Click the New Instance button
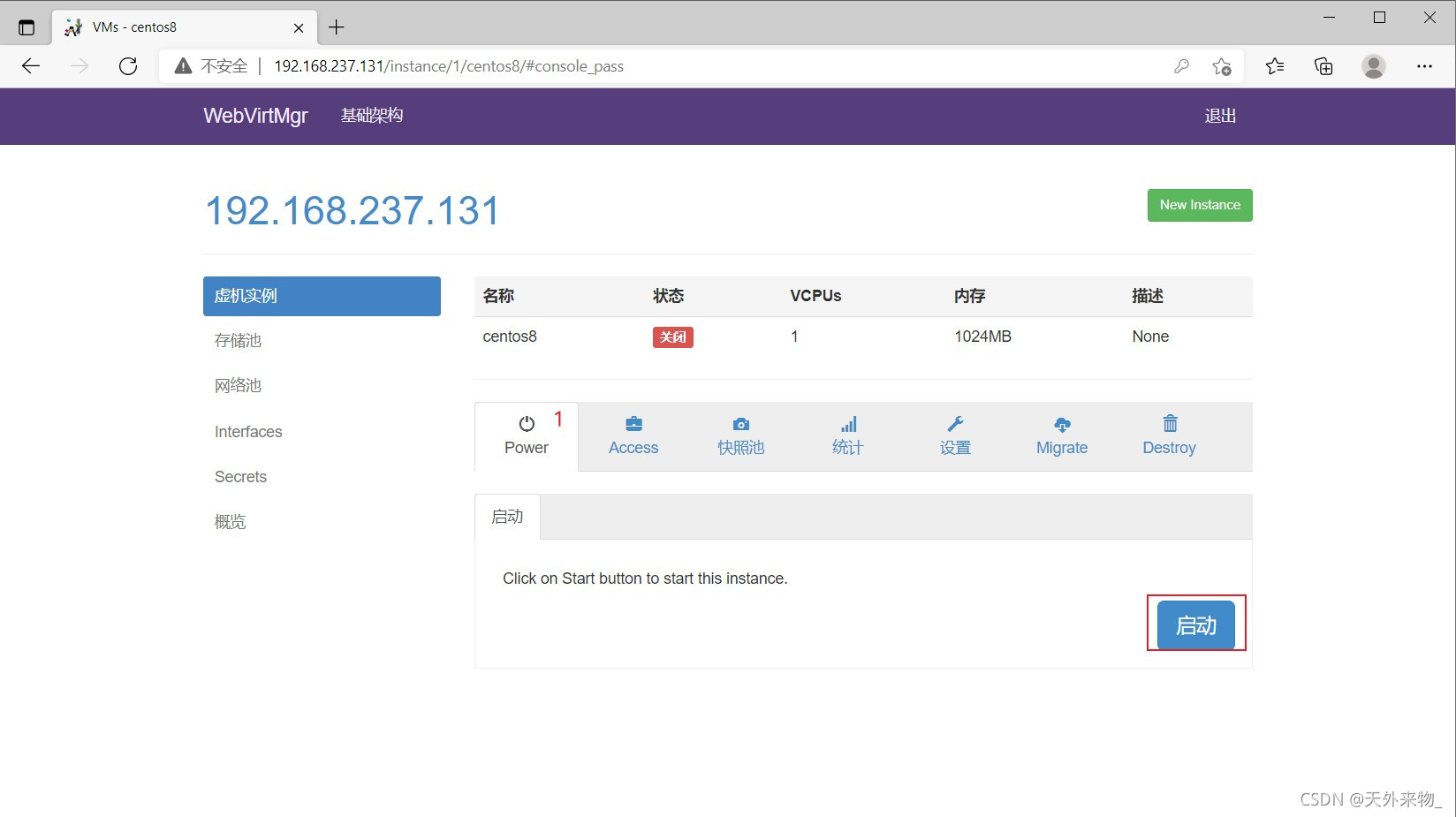This screenshot has width=1456, height=817. click(1199, 205)
